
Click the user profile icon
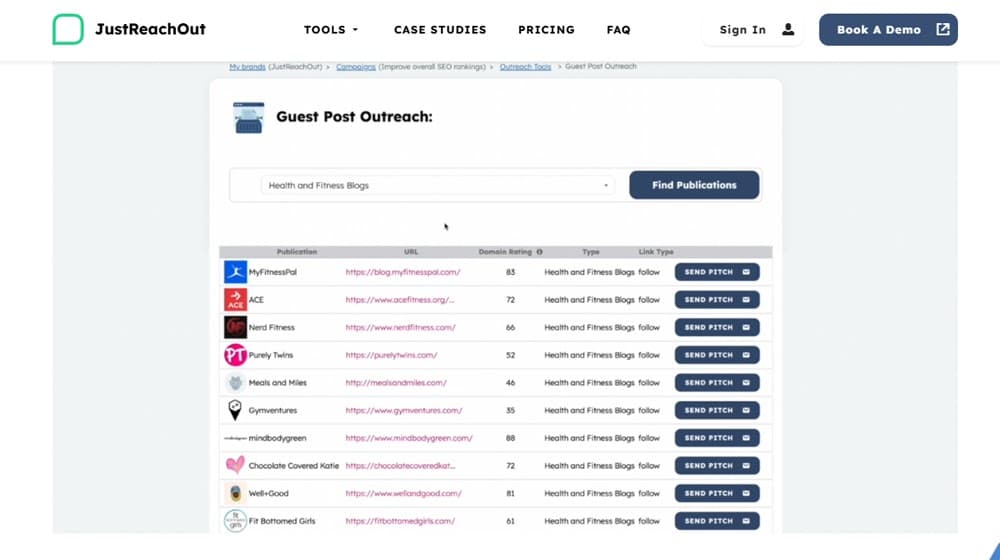click(x=788, y=29)
